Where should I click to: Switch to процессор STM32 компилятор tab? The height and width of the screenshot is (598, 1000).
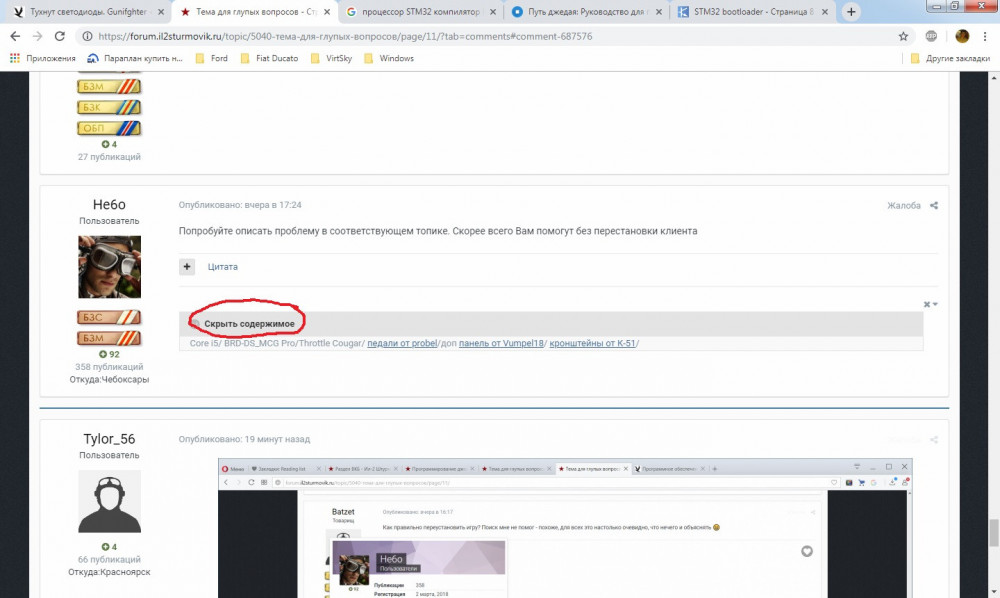[x=418, y=12]
